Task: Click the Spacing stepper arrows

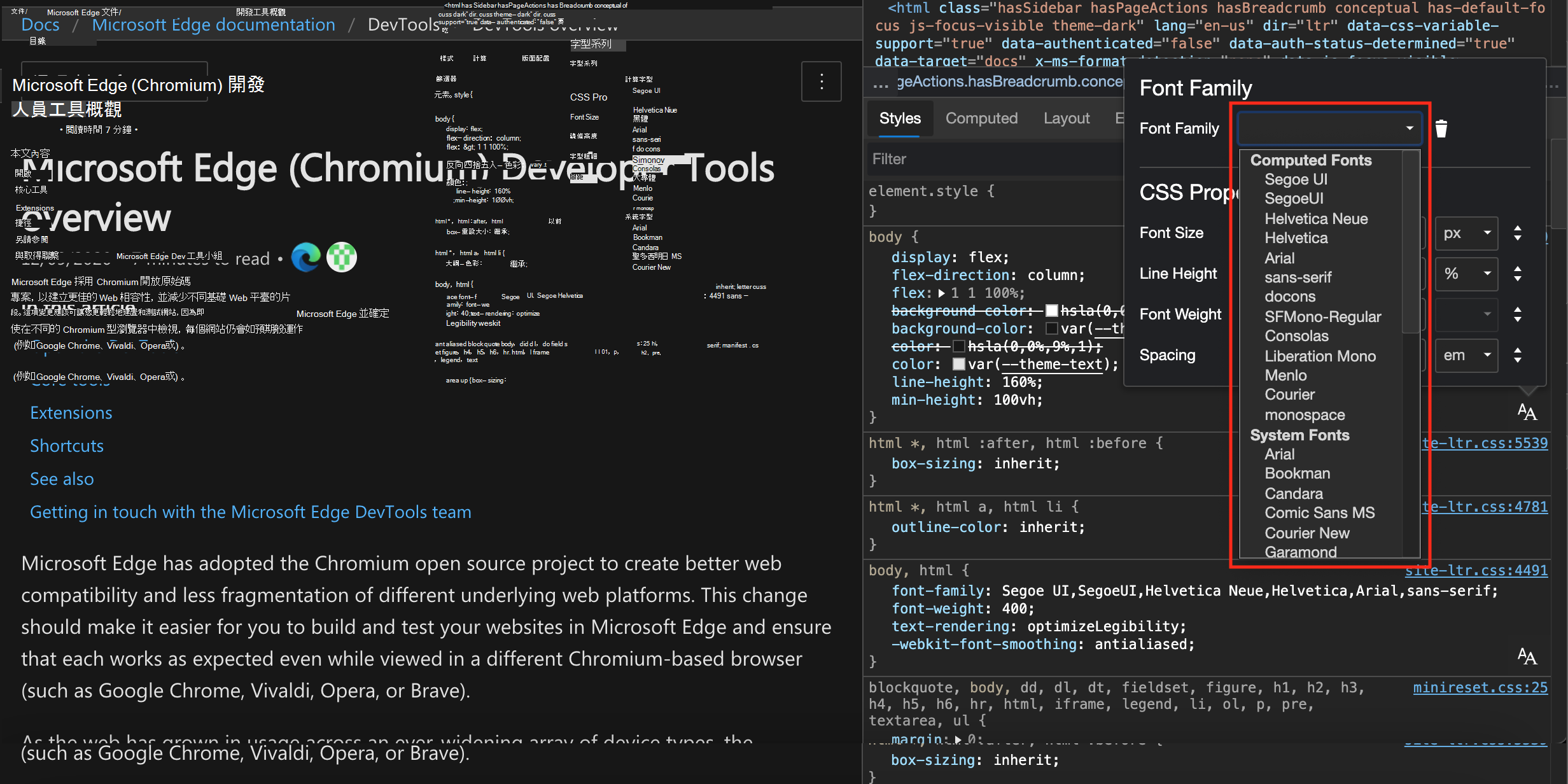Action: (1518, 355)
